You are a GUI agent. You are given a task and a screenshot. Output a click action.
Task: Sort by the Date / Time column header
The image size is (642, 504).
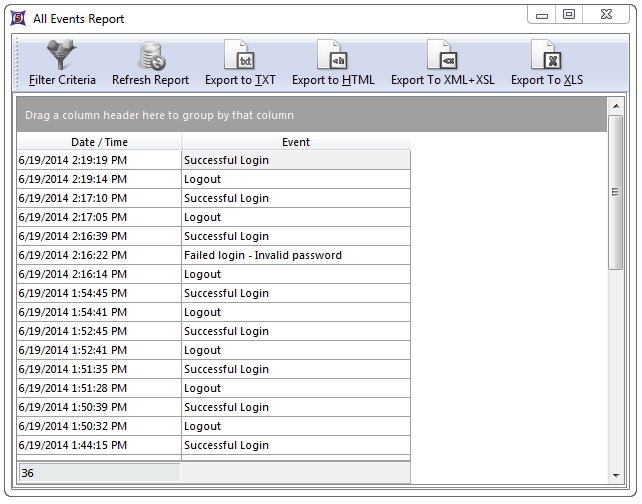pos(99,142)
